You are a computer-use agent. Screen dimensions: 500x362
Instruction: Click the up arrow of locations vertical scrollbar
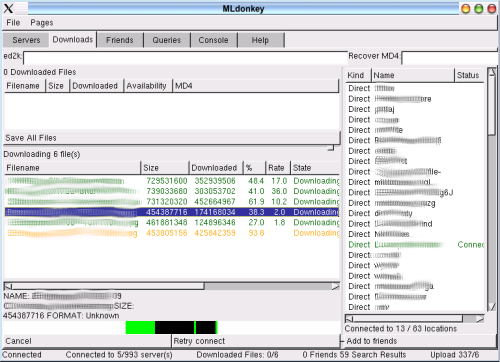(x=492, y=73)
